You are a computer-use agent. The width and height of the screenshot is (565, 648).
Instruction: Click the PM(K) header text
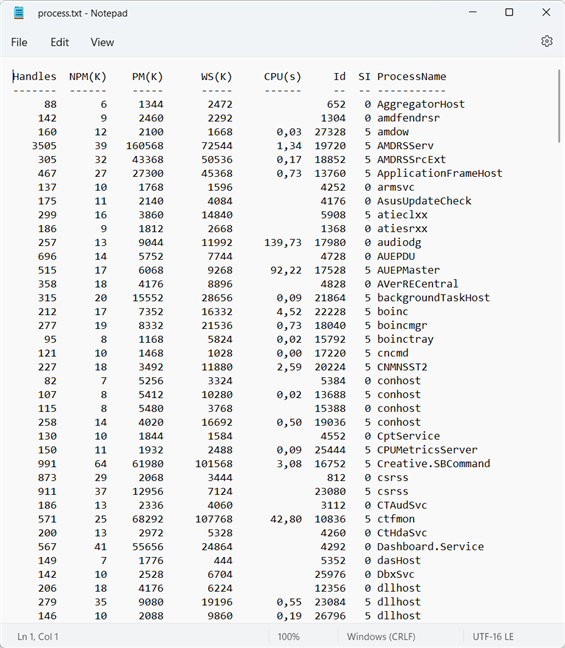point(148,76)
